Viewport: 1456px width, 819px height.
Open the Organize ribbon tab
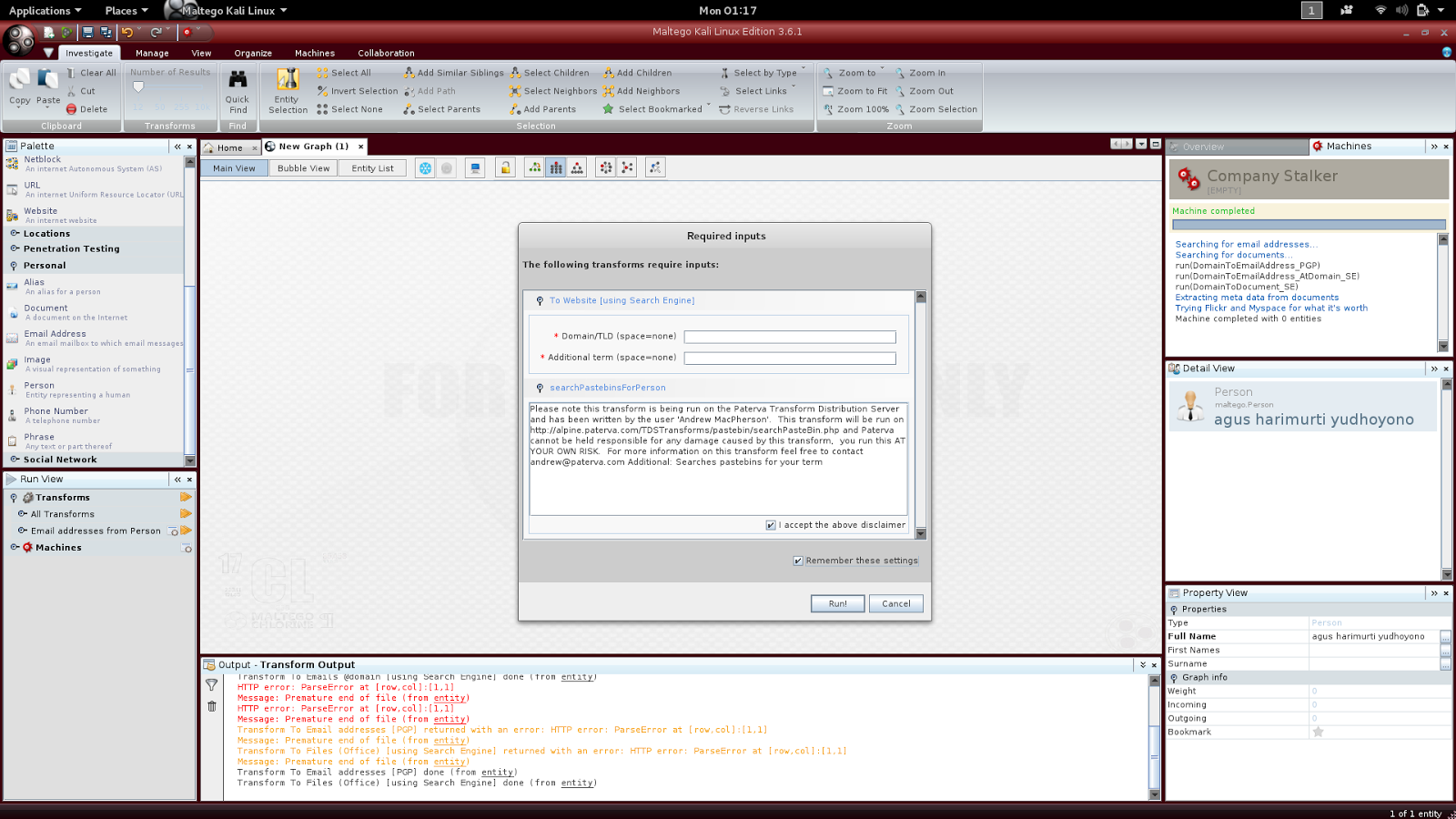253,53
